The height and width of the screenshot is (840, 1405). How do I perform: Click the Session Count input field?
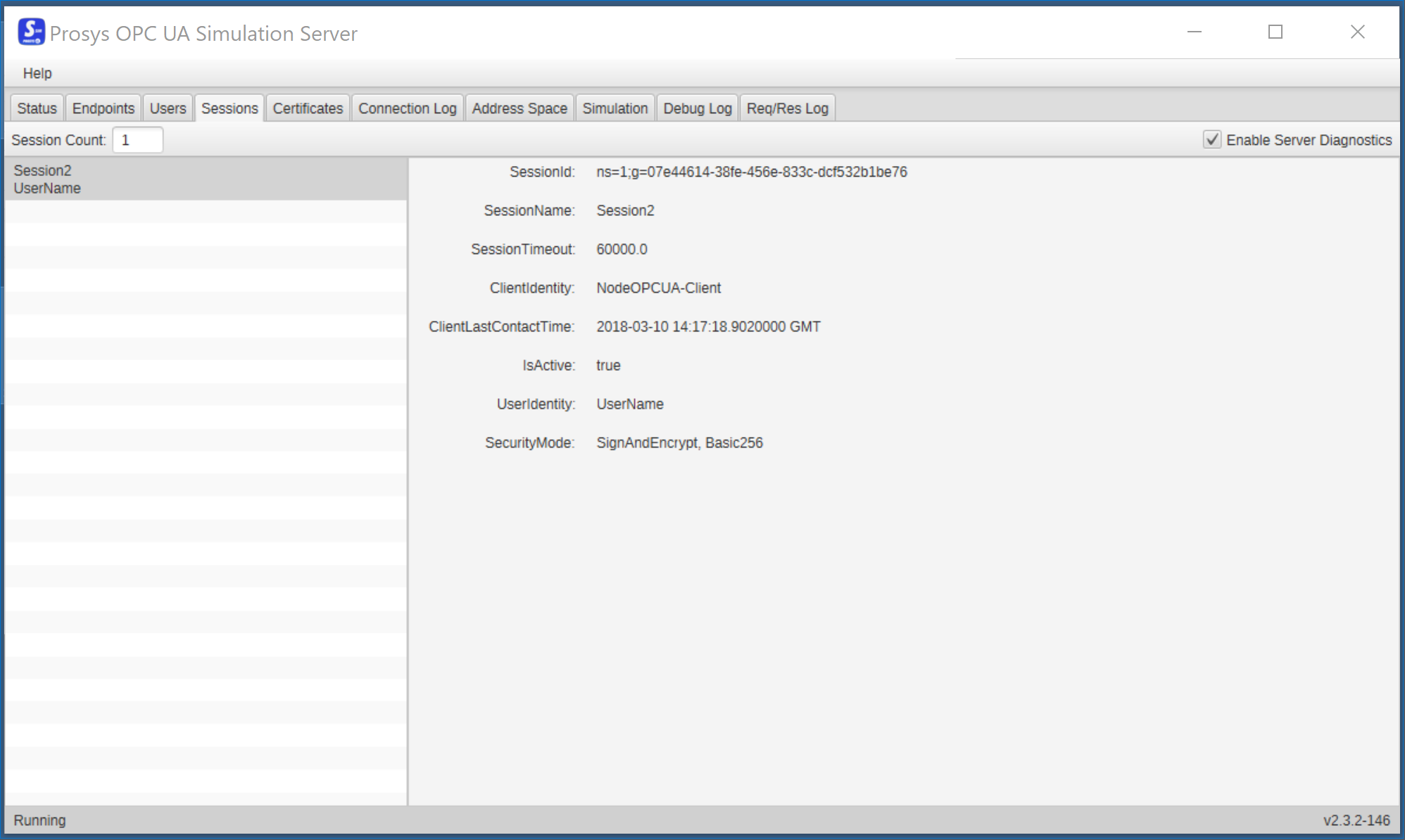click(x=137, y=139)
